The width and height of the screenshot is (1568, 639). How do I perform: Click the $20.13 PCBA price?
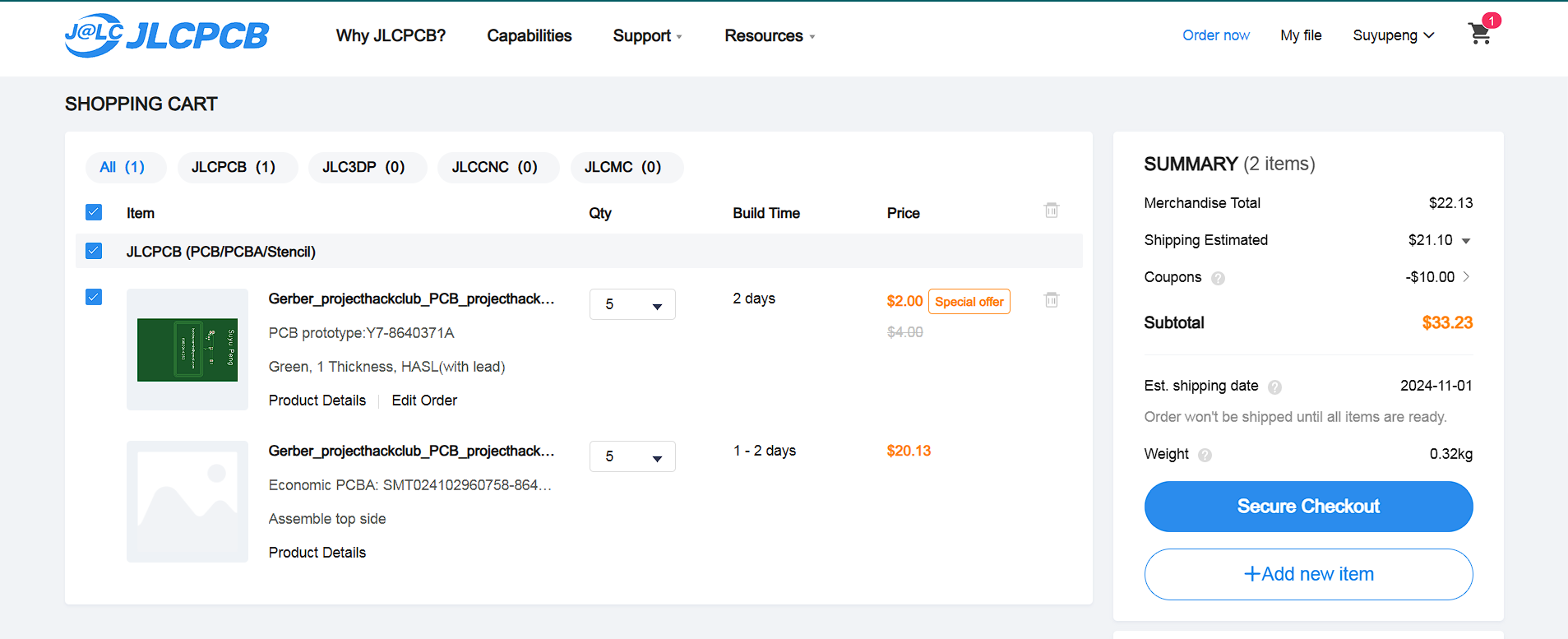(x=909, y=451)
